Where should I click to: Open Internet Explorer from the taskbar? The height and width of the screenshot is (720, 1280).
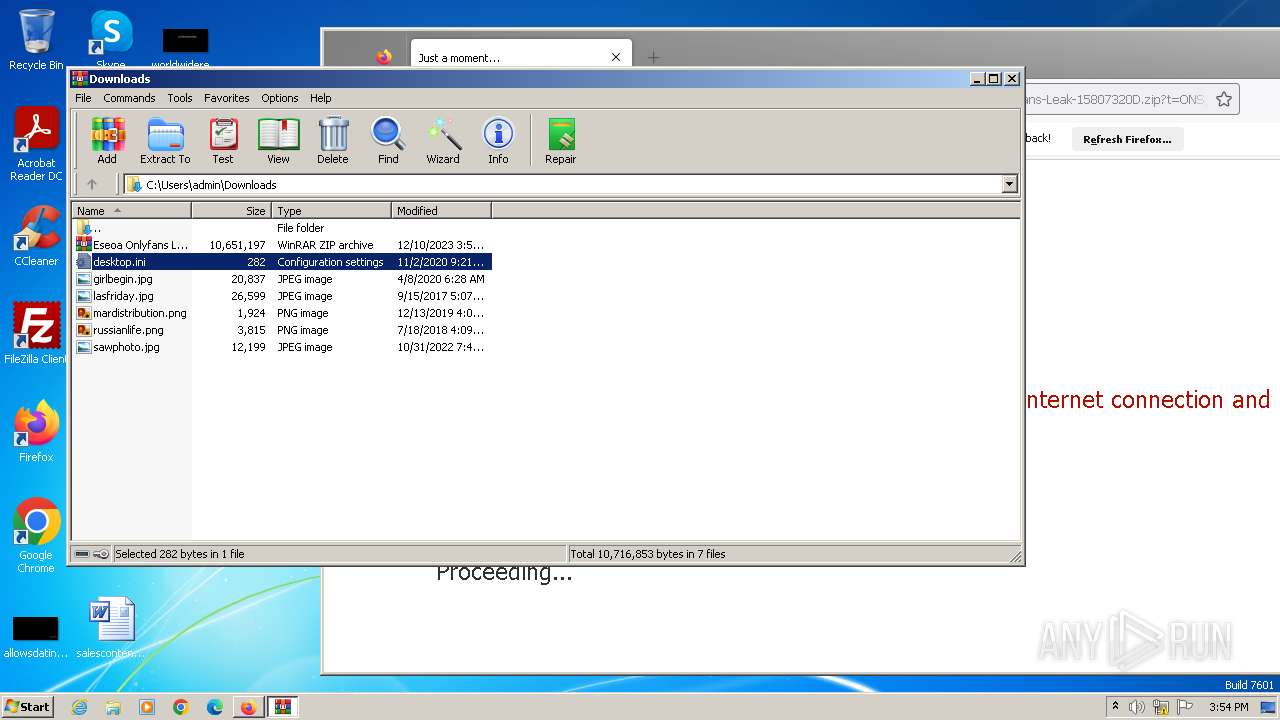(79, 707)
